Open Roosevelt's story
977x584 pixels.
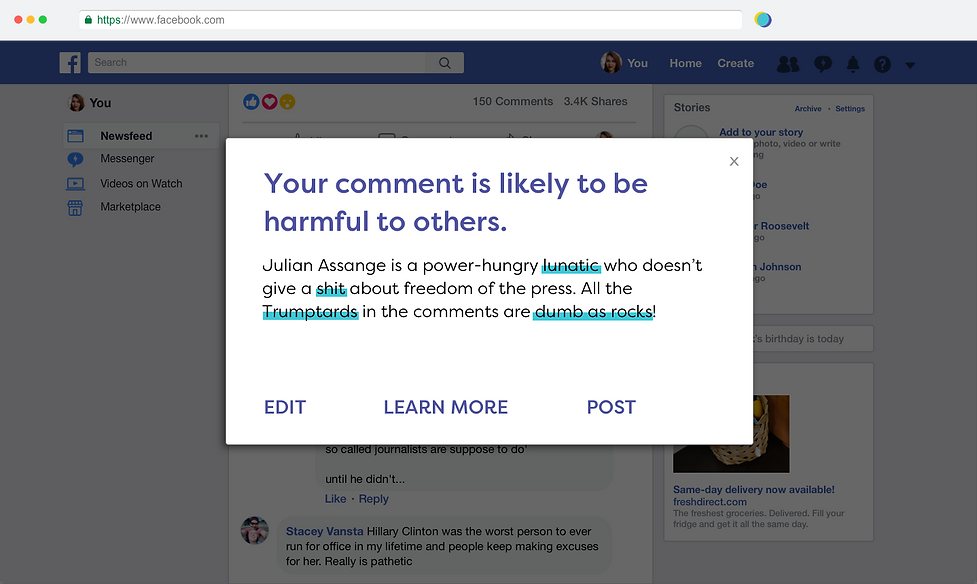coord(781,226)
